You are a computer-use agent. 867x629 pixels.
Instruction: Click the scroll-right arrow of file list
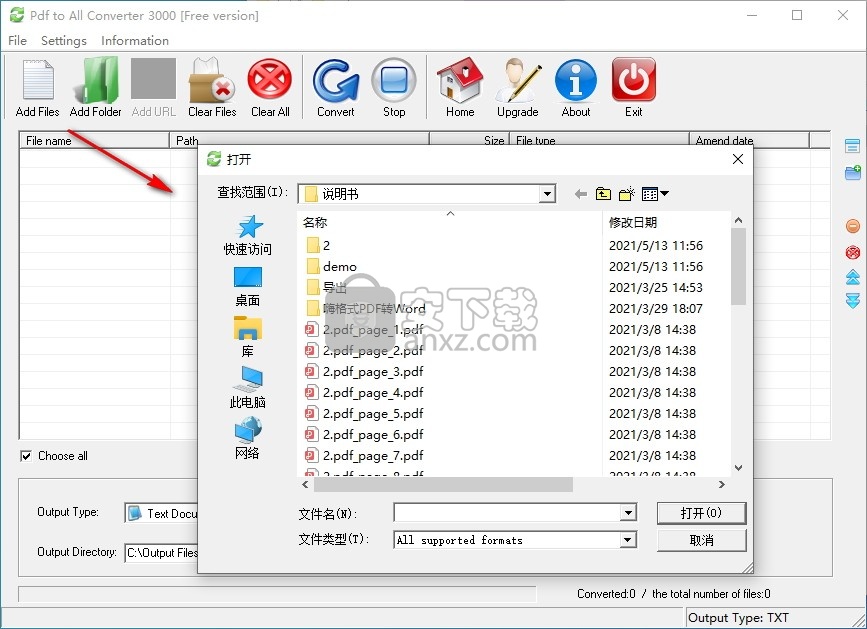(722, 485)
